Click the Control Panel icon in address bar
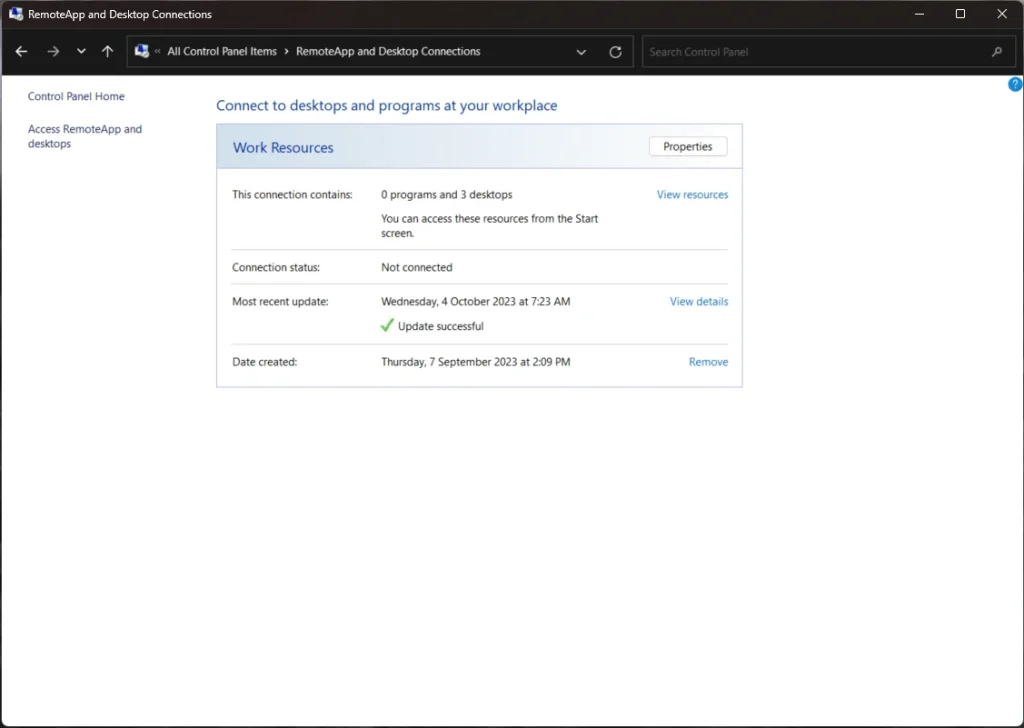Image resolution: width=1024 pixels, height=728 pixels. pyautogui.click(x=142, y=51)
